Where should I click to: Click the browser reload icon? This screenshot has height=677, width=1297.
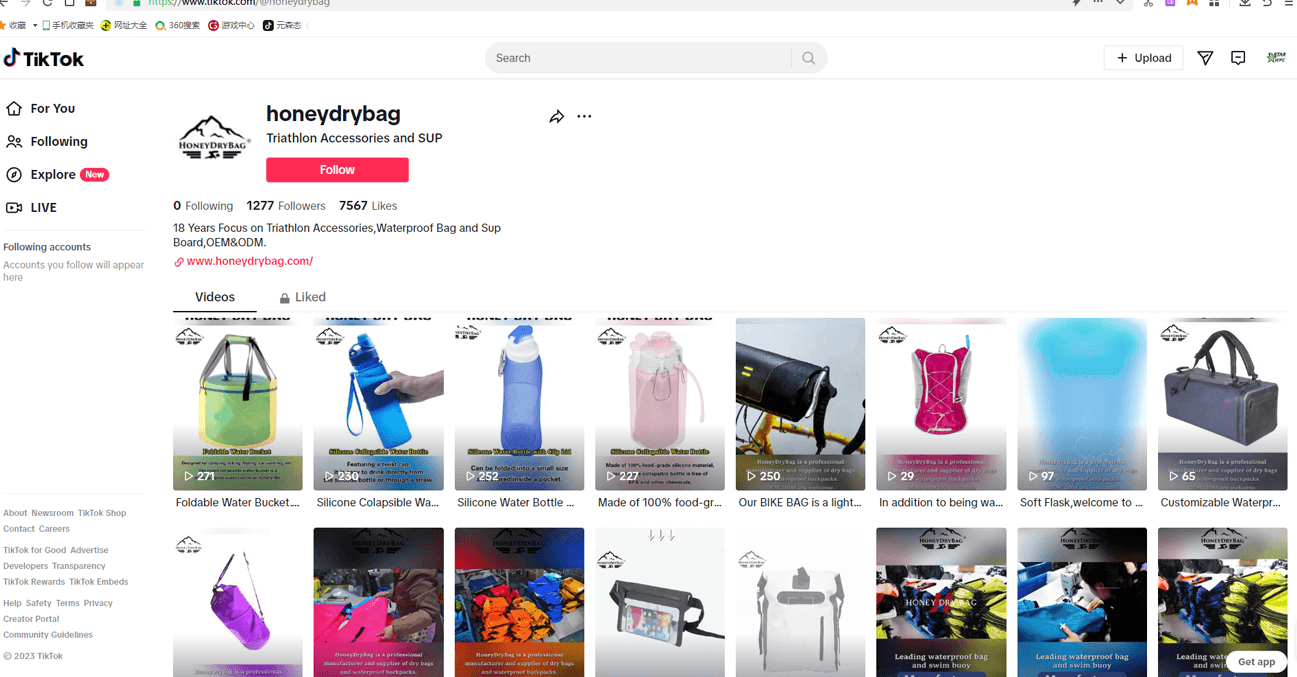pos(47,3)
